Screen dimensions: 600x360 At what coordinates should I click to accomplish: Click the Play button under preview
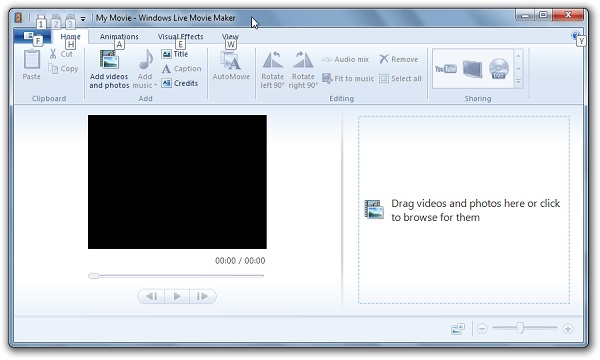click(177, 296)
